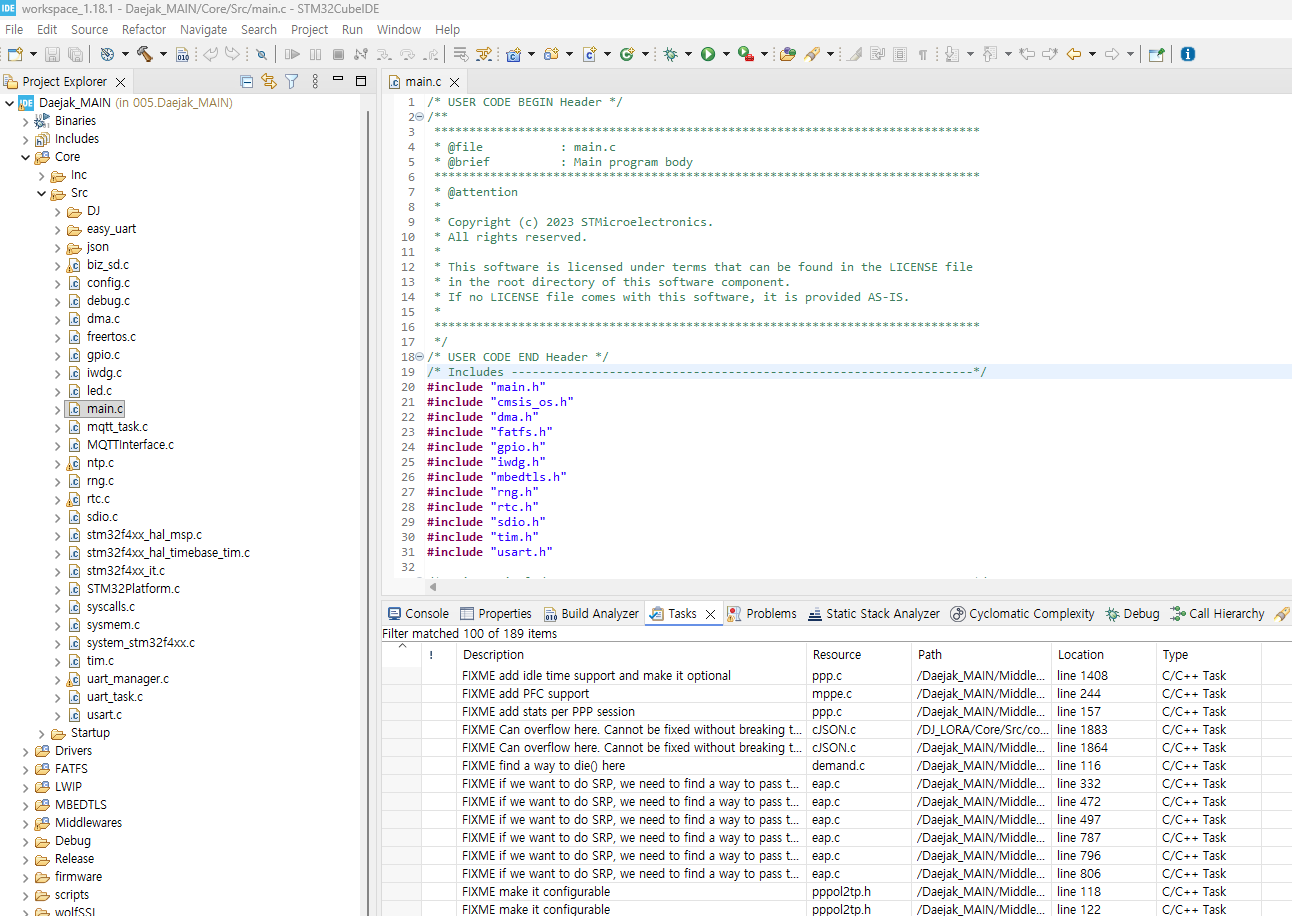Click the Debug bug icon
The image size is (1292, 916).
click(670, 54)
